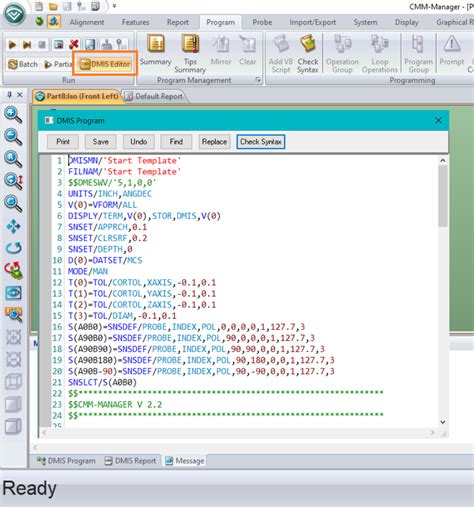The width and height of the screenshot is (474, 507).
Task: Click the Open folder icon in quick access toolbar
Action: (x=53, y=6)
